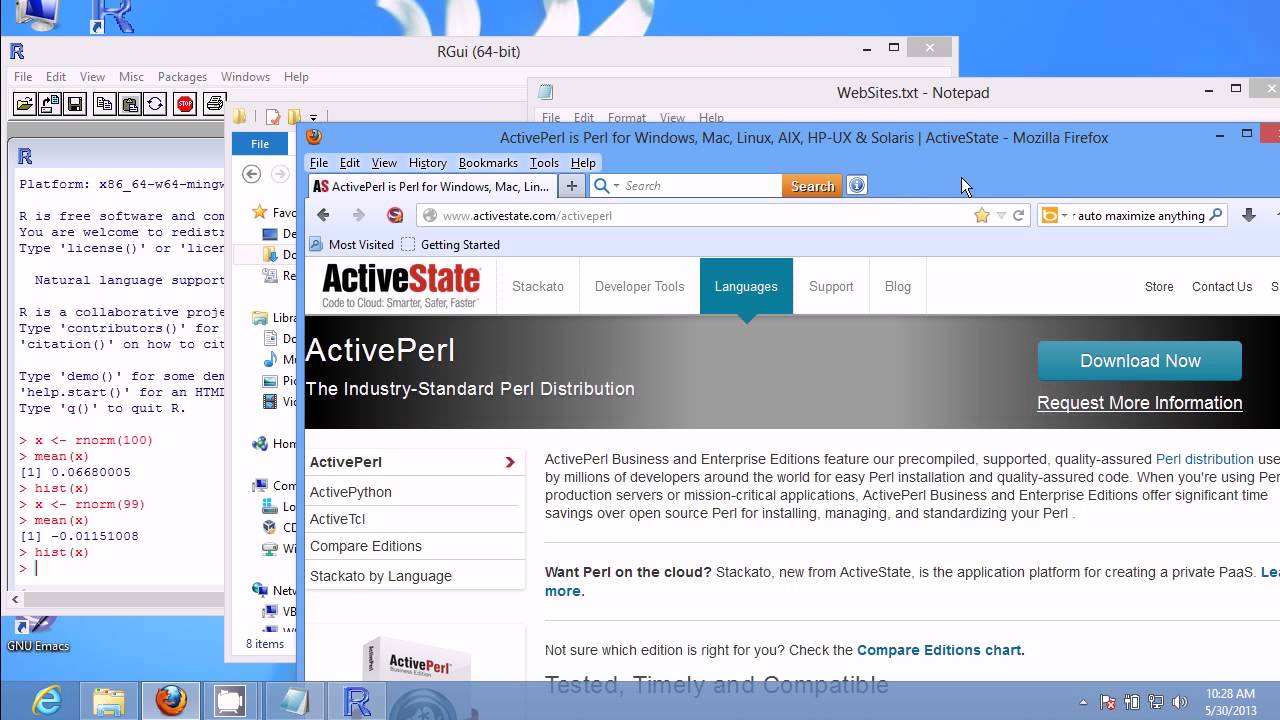Open bookmark star dropdown arrow
Screen dimensions: 1280x720
tap(1001, 215)
